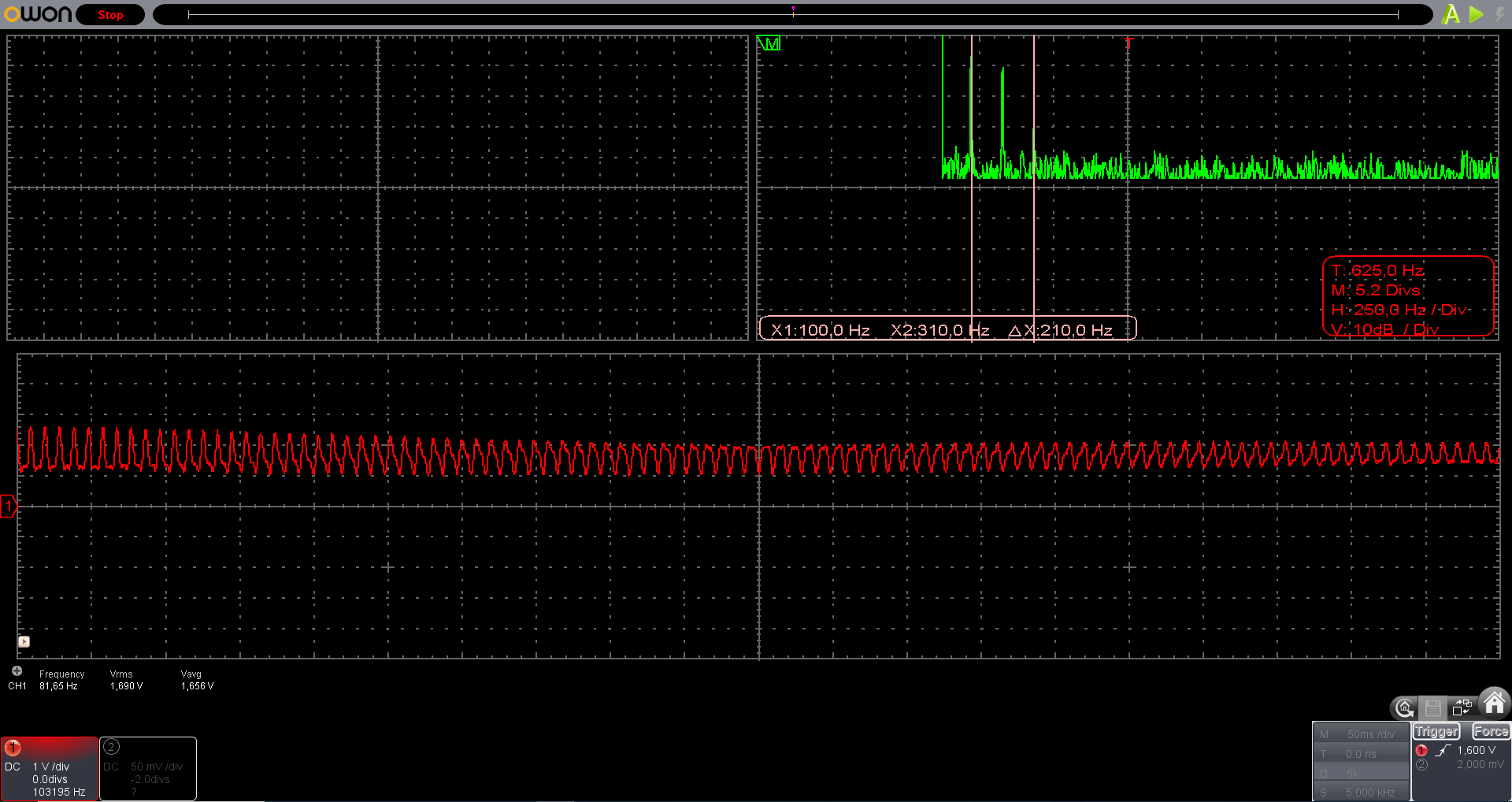
Task: Click the single-trigger lightning icon
Action: tap(1500, 14)
